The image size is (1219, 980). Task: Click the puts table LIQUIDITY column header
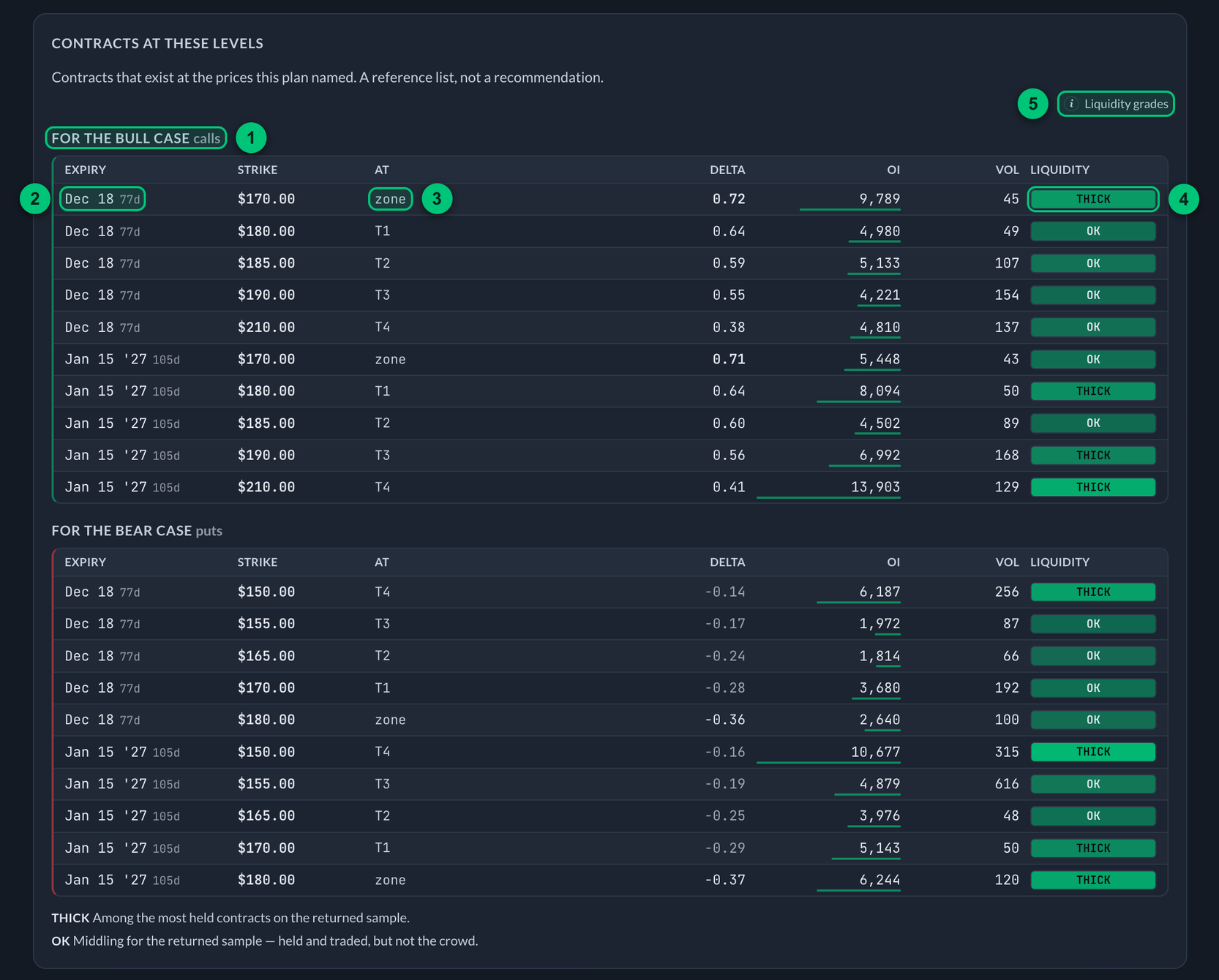click(x=1060, y=562)
